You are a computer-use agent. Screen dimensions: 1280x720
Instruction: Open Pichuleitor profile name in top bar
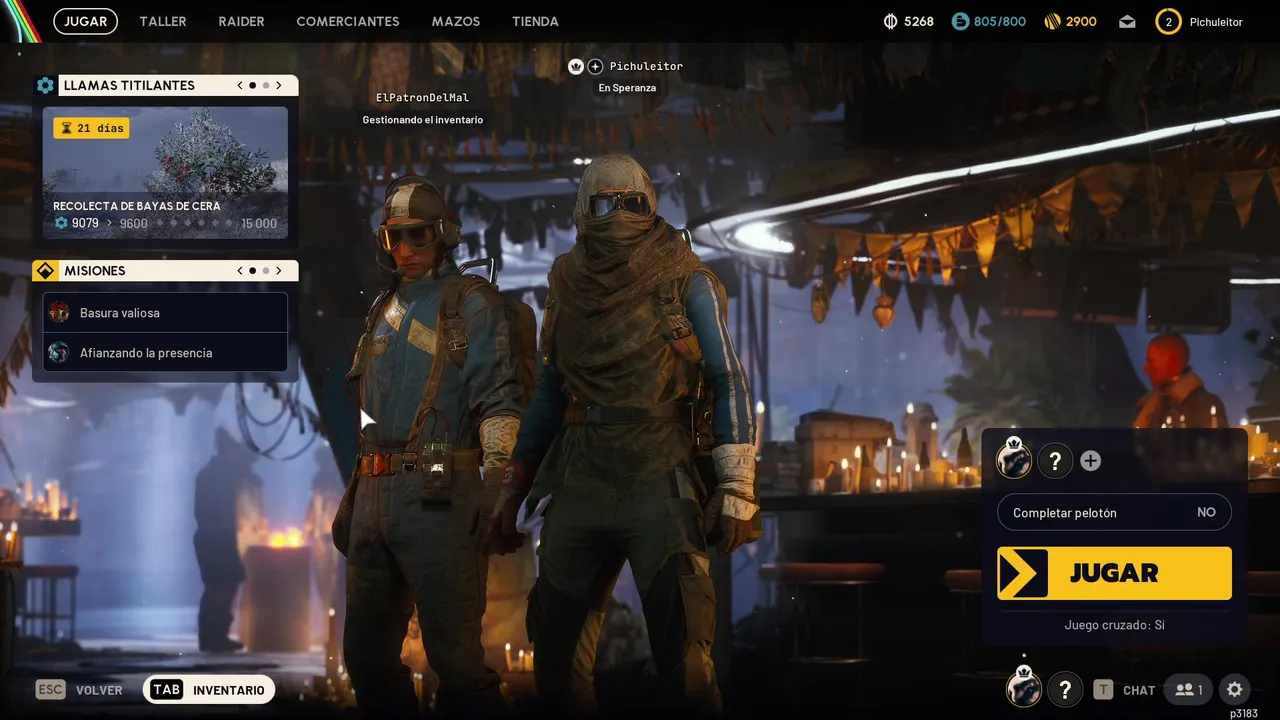point(1216,22)
